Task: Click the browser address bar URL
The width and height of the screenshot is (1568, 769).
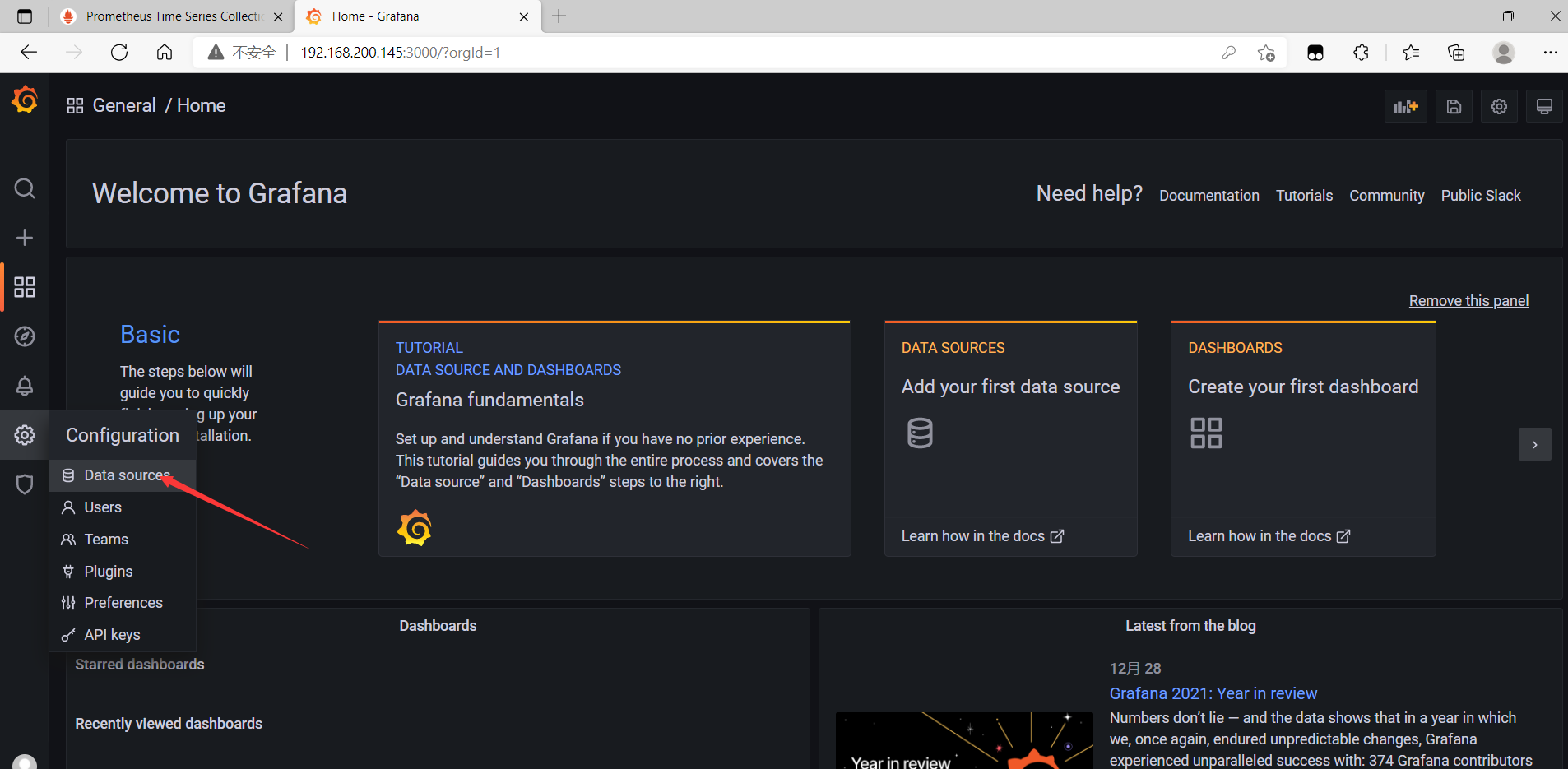Action: 401,53
